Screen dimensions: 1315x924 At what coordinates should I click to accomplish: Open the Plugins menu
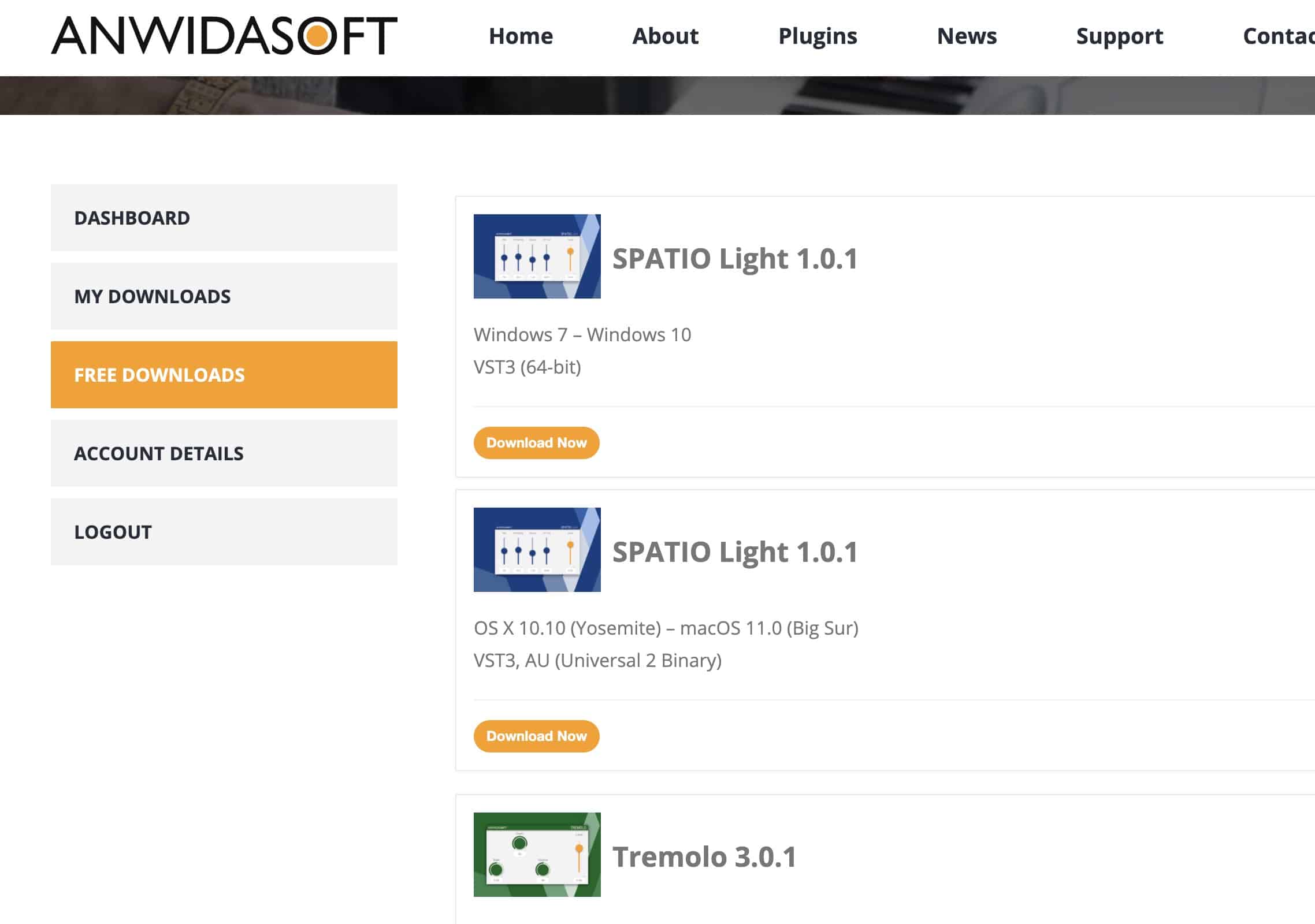pyautogui.click(x=818, y=36)
